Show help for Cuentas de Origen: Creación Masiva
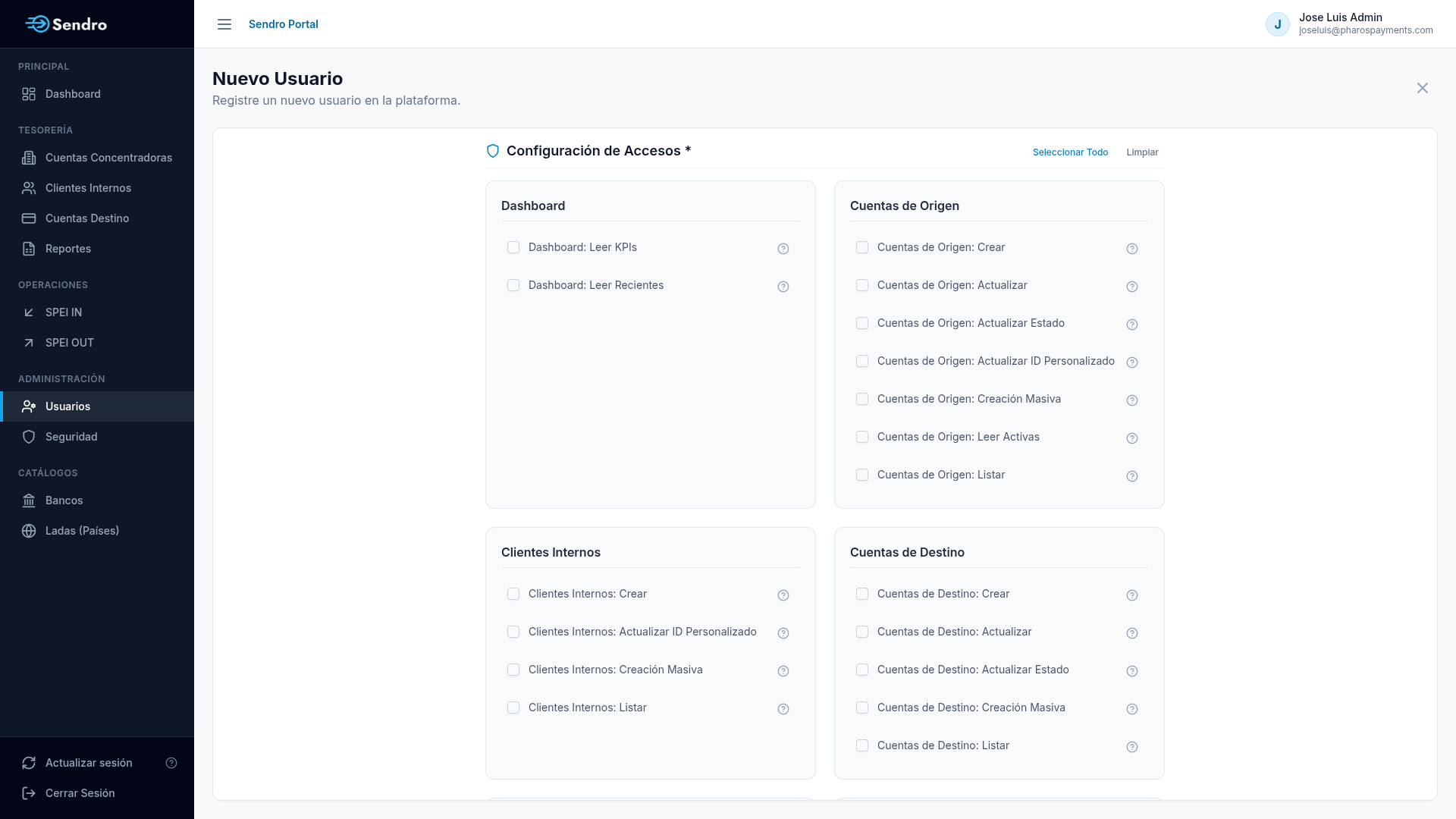Image resolution: width=1456 pixels, height=819 pixels. tap(1132, 400)
